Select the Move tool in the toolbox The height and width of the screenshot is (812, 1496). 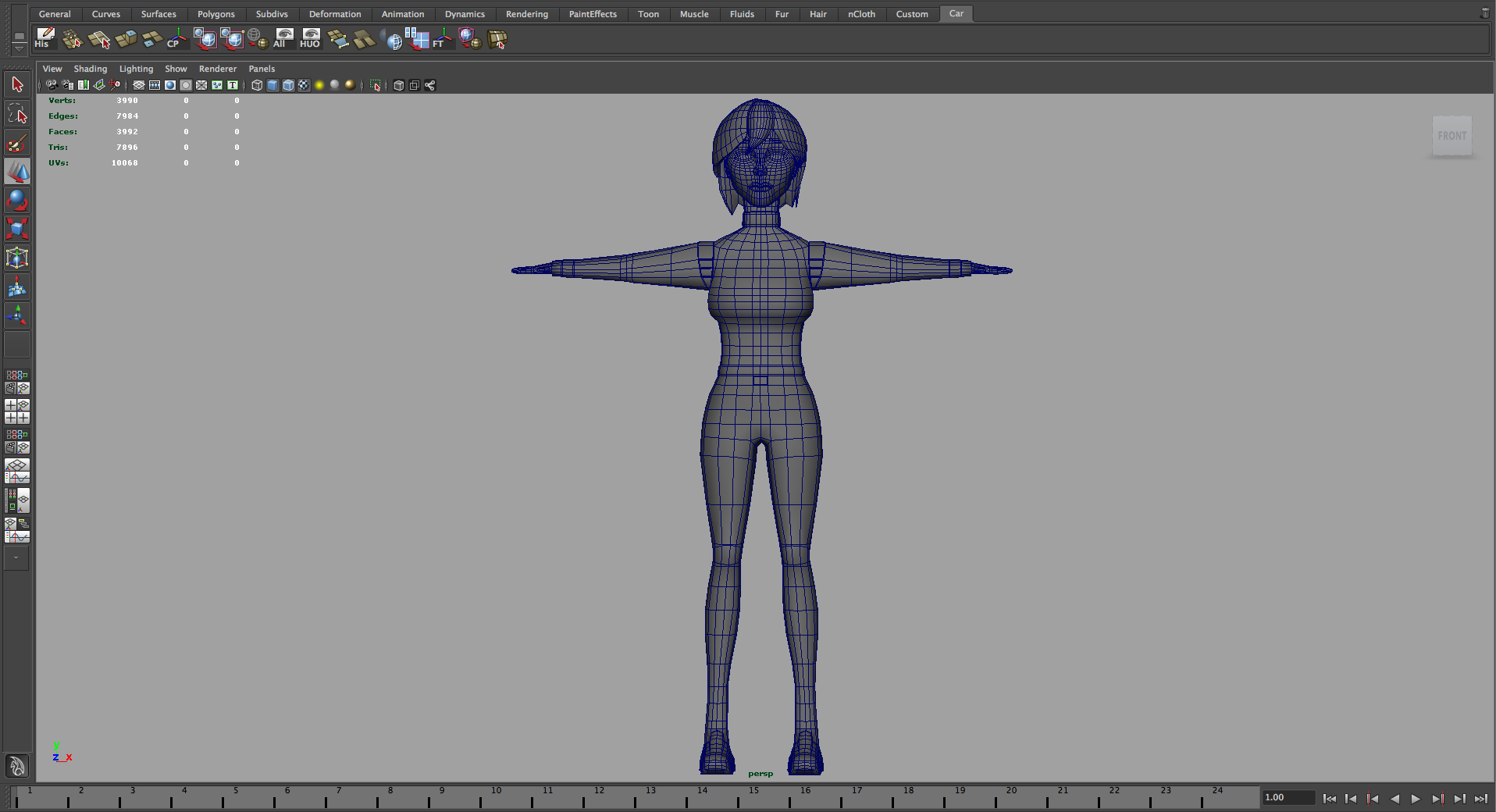(x=17, y=172)
